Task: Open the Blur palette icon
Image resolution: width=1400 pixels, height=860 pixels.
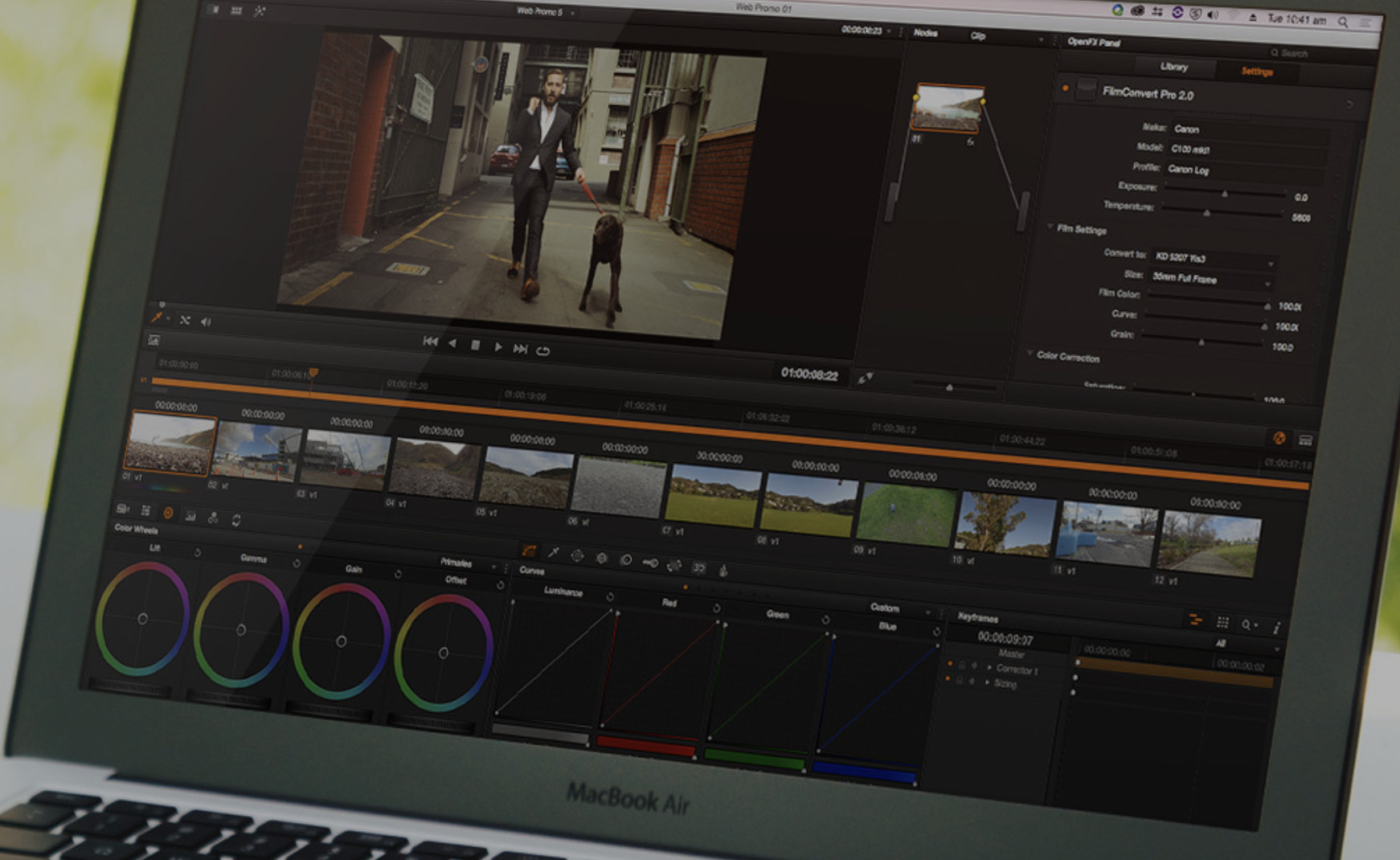Action: click(625, 560)
